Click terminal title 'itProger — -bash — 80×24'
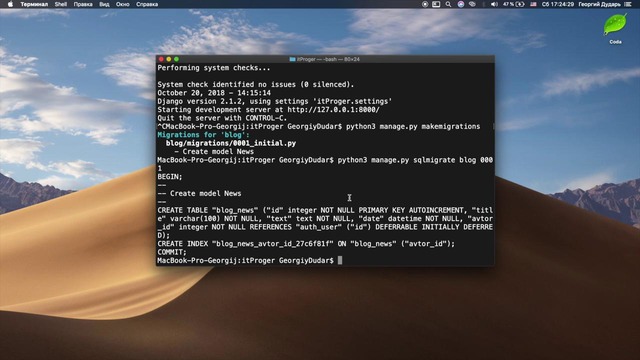The height and width of the screenshot is (360, 640). pos(328,59)
